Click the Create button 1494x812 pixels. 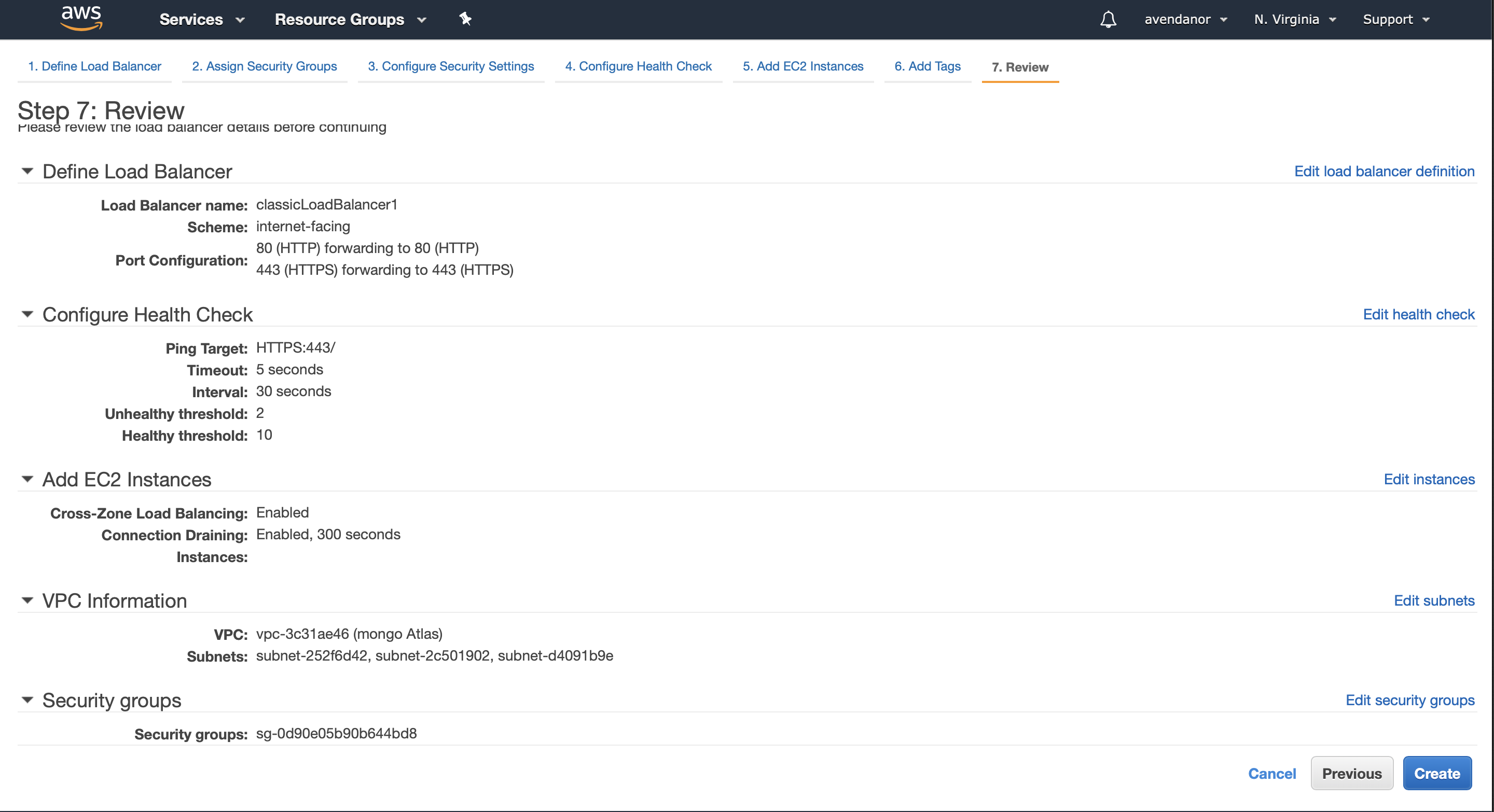1436,773
